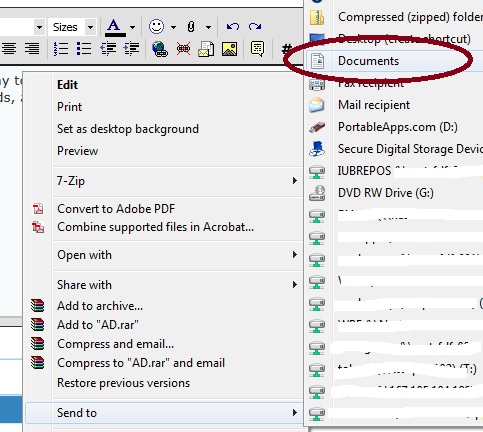Viewport: 483px width, 432px height.
Task: Click the insert image icon
Action: click(229, 49)
